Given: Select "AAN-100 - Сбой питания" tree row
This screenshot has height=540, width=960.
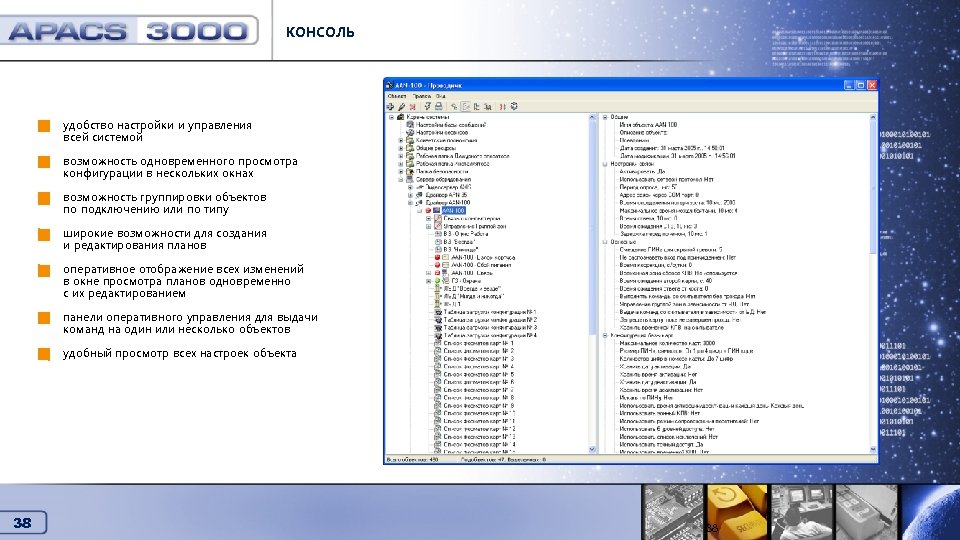Looking at the screenshot, I should pos(481,265).
